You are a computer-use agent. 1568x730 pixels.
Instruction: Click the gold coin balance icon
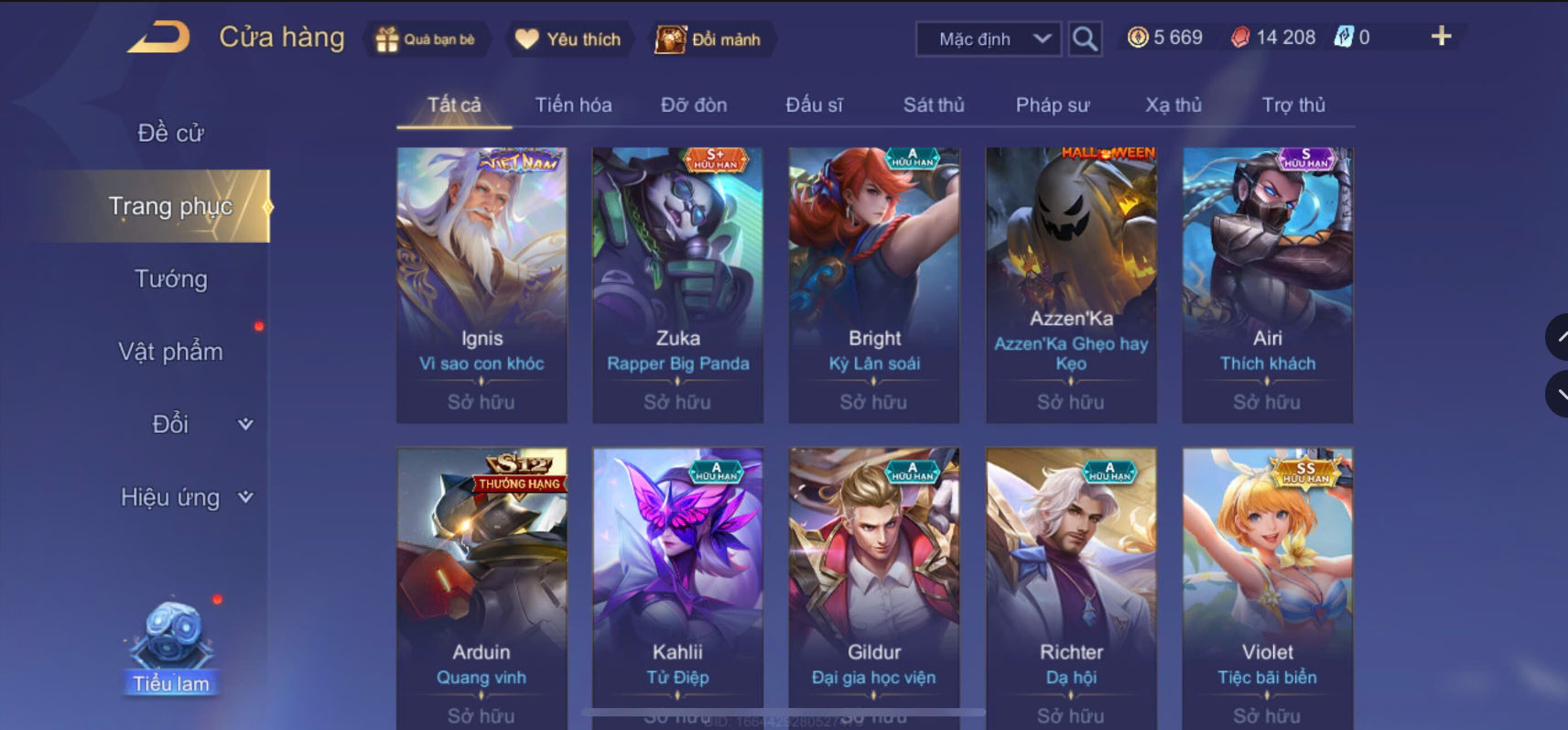pos(1137,38)
